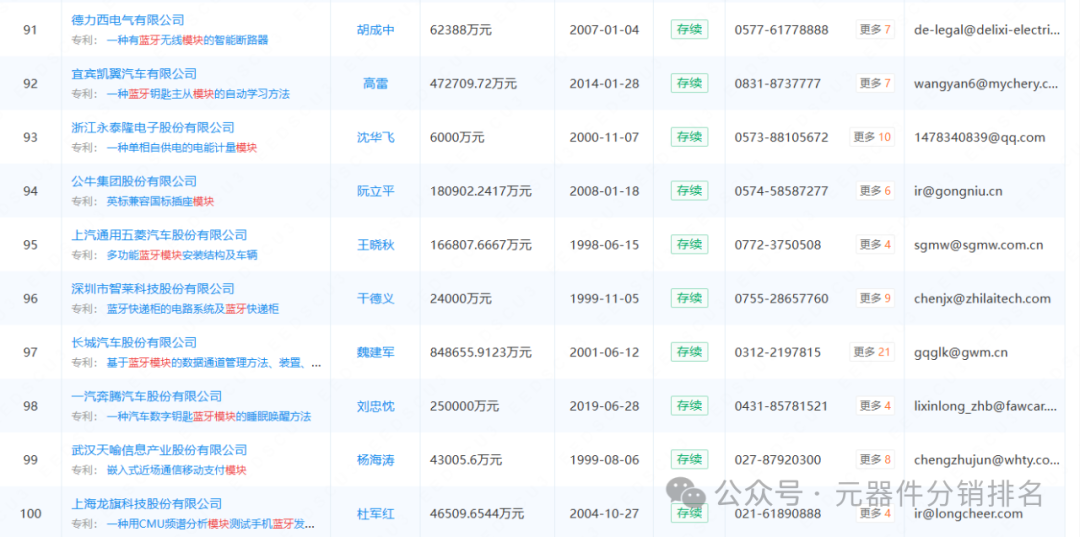Open legal representative 杨海涛
The image size is (1080, 537).
click(x=375, y=459)
